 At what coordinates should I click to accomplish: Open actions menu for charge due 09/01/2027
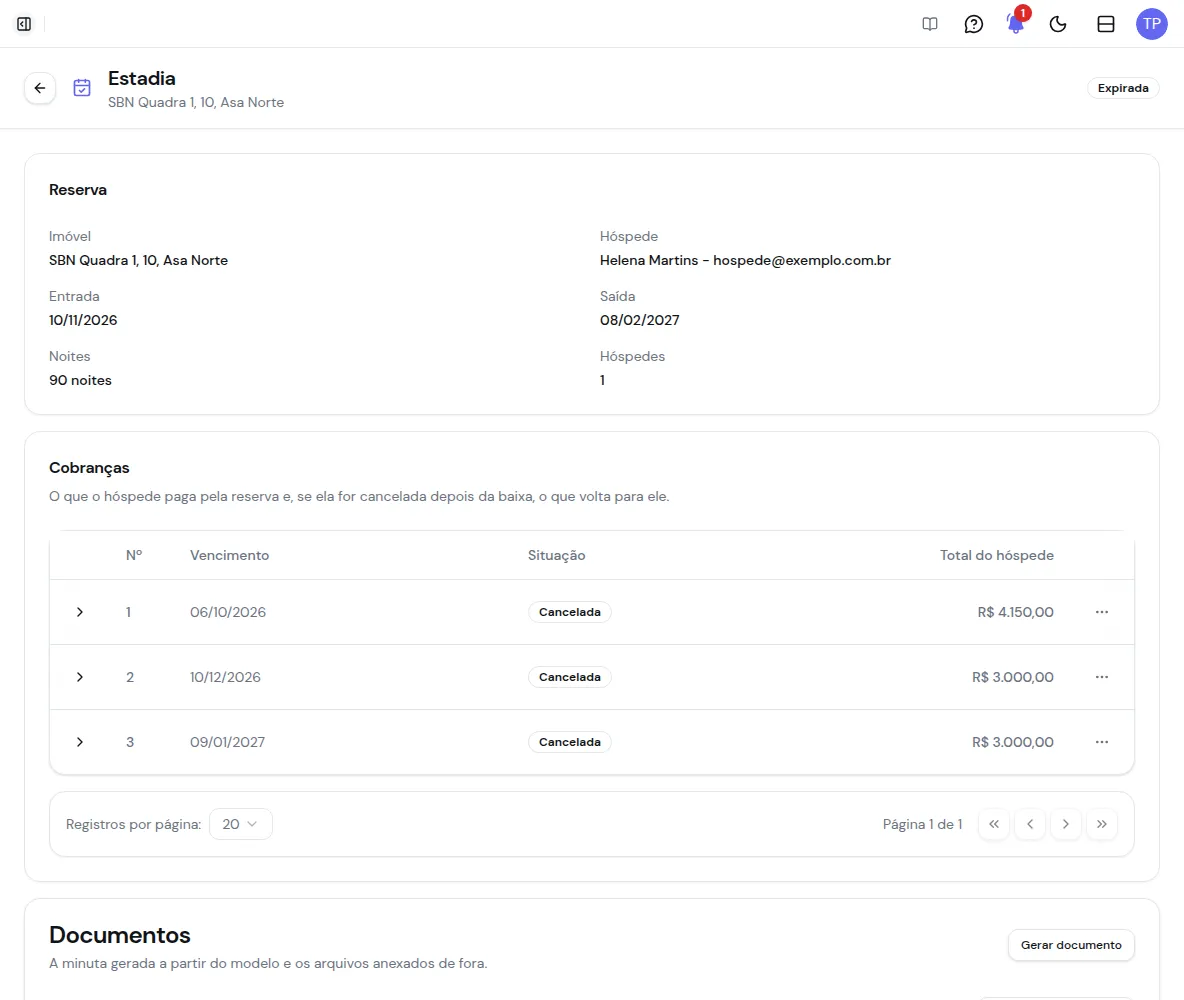(1102, 742)
